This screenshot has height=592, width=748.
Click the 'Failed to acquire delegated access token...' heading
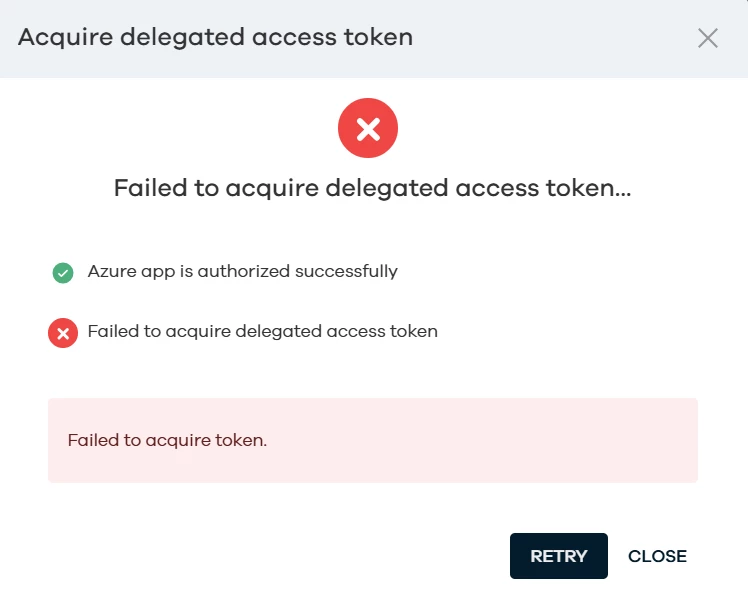tap(372, 188)
